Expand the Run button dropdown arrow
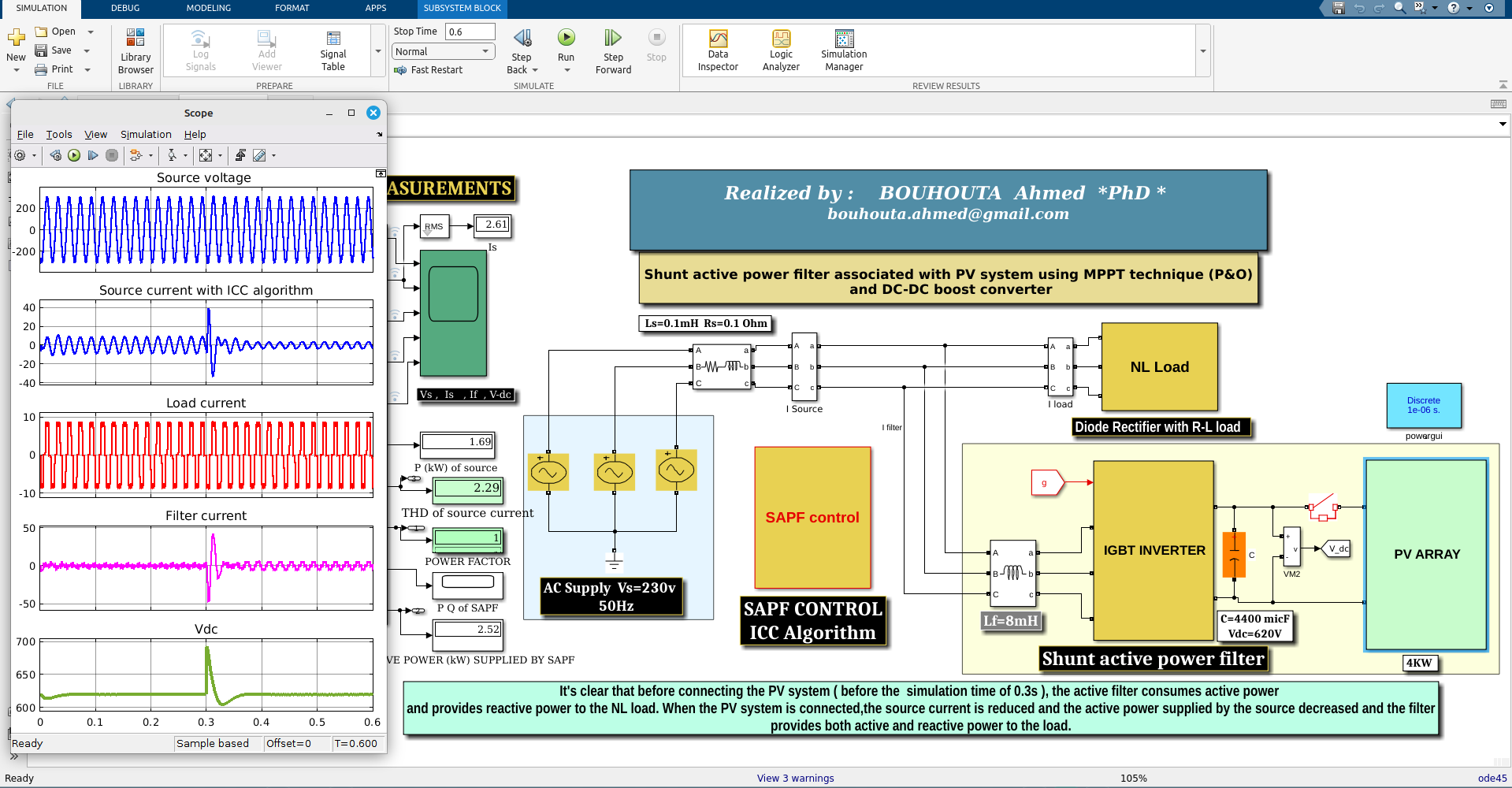 (x=567, y=70)
